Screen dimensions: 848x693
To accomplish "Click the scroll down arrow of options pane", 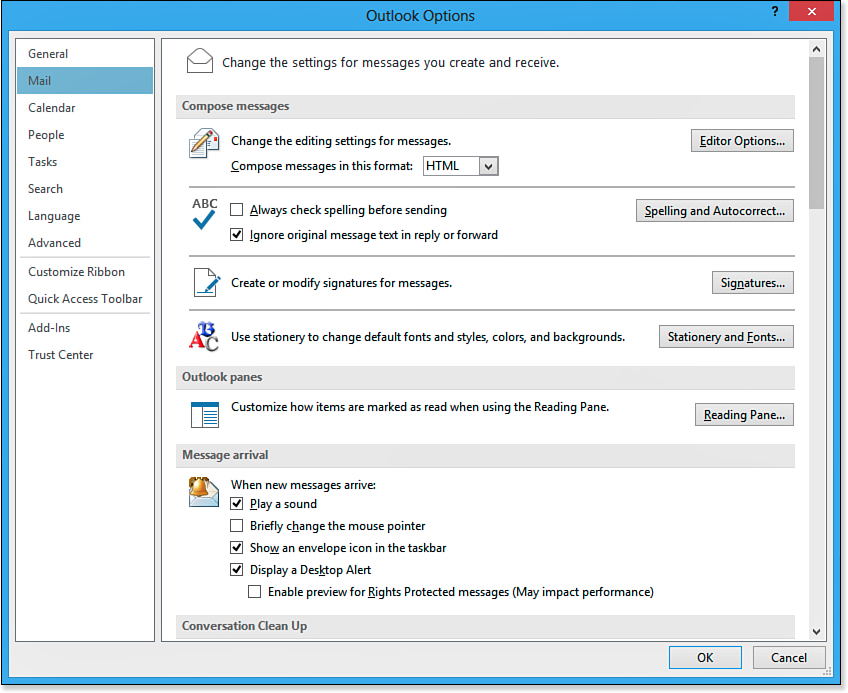I will pyautogui.click(x=816, y=631).
